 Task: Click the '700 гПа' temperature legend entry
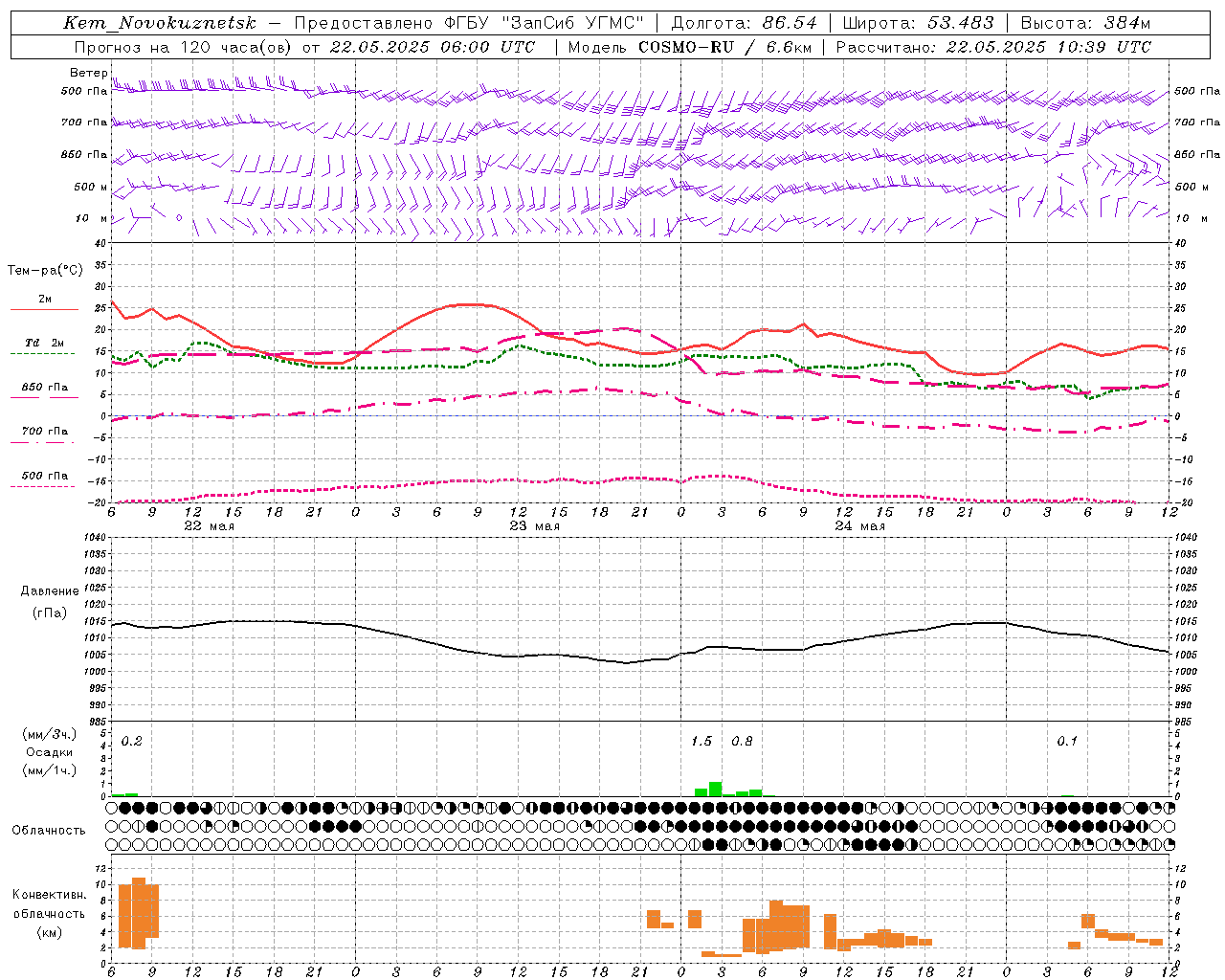(x=45, y=432)
